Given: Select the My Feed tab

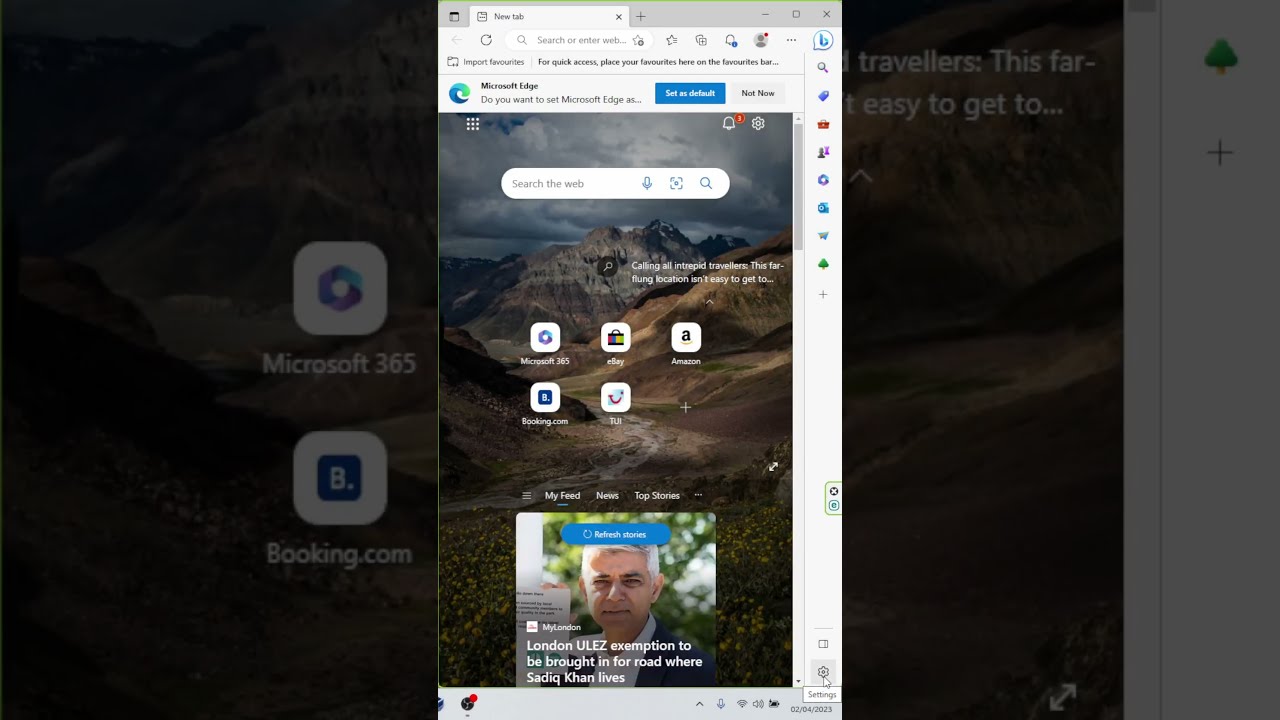Looking at the screenshot, I should click(562, 496).
